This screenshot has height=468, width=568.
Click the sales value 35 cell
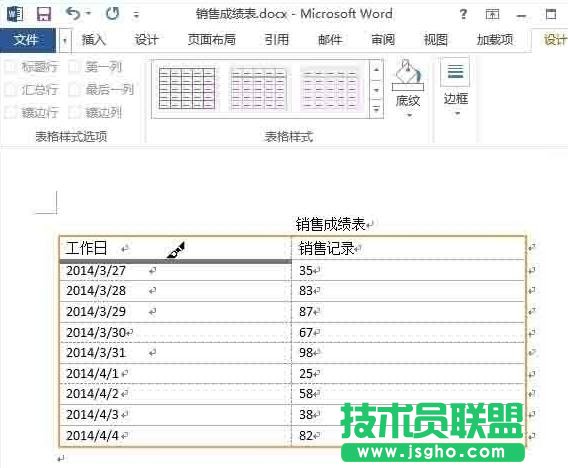(408, 271)
